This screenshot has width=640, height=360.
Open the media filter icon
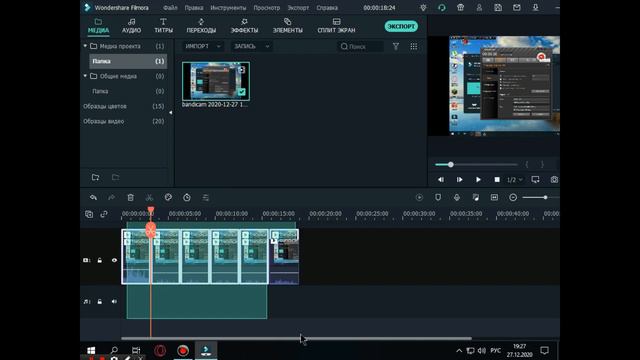pyautogui.click(x=396, y=47)
